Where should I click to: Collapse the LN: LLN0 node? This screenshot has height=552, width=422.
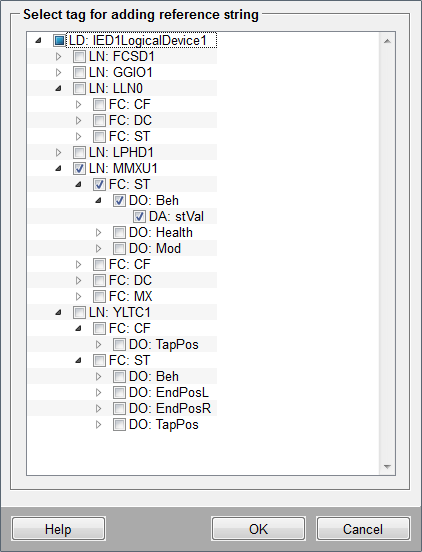tap(58, 89)
